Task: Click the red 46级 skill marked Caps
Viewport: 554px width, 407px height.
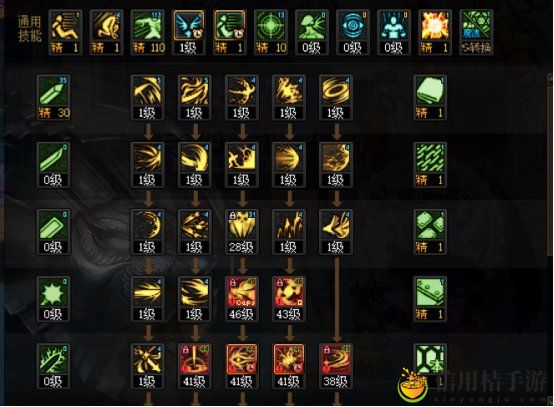Action: [x=242, y=299]
